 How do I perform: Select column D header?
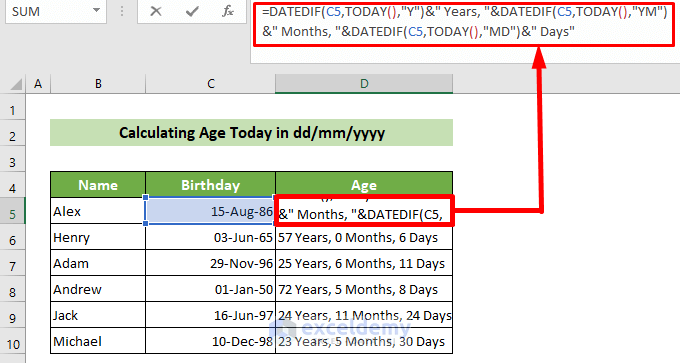pyautogui.click(x=364, y=84)
